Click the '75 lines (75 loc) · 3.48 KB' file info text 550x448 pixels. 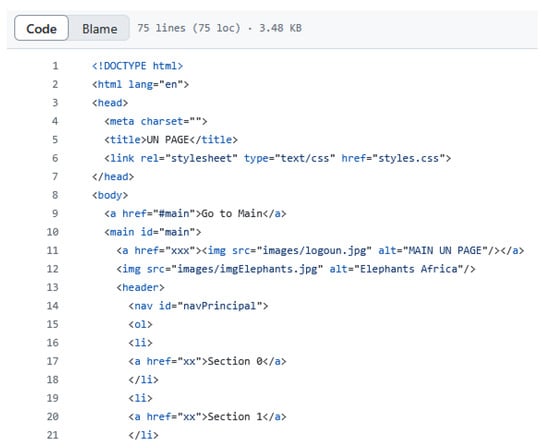219,28
